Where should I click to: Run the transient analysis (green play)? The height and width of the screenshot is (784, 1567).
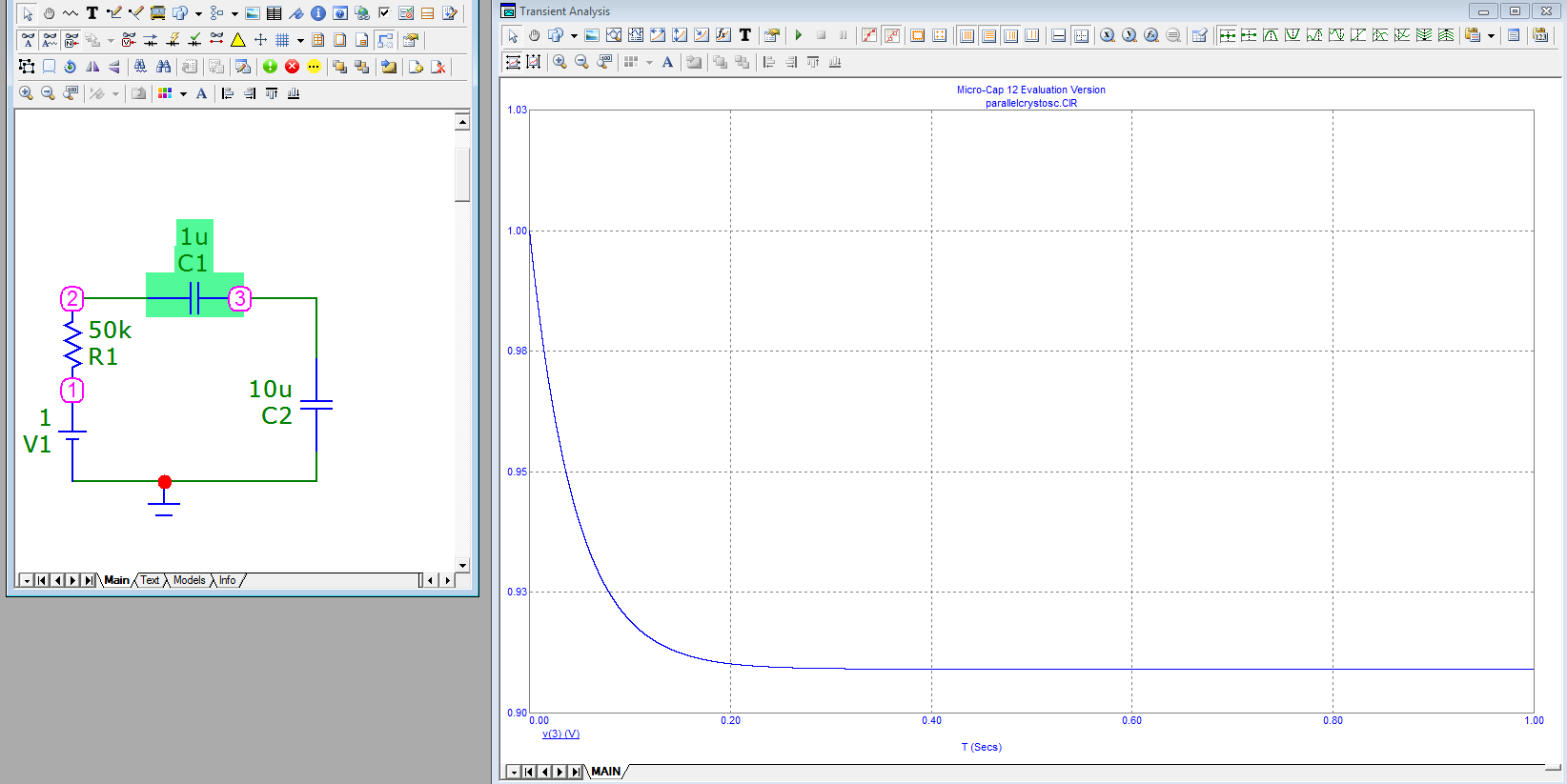point(799,35)
